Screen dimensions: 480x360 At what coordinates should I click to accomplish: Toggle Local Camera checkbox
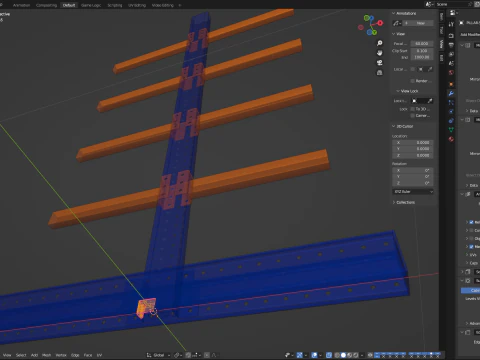[413, 69]
